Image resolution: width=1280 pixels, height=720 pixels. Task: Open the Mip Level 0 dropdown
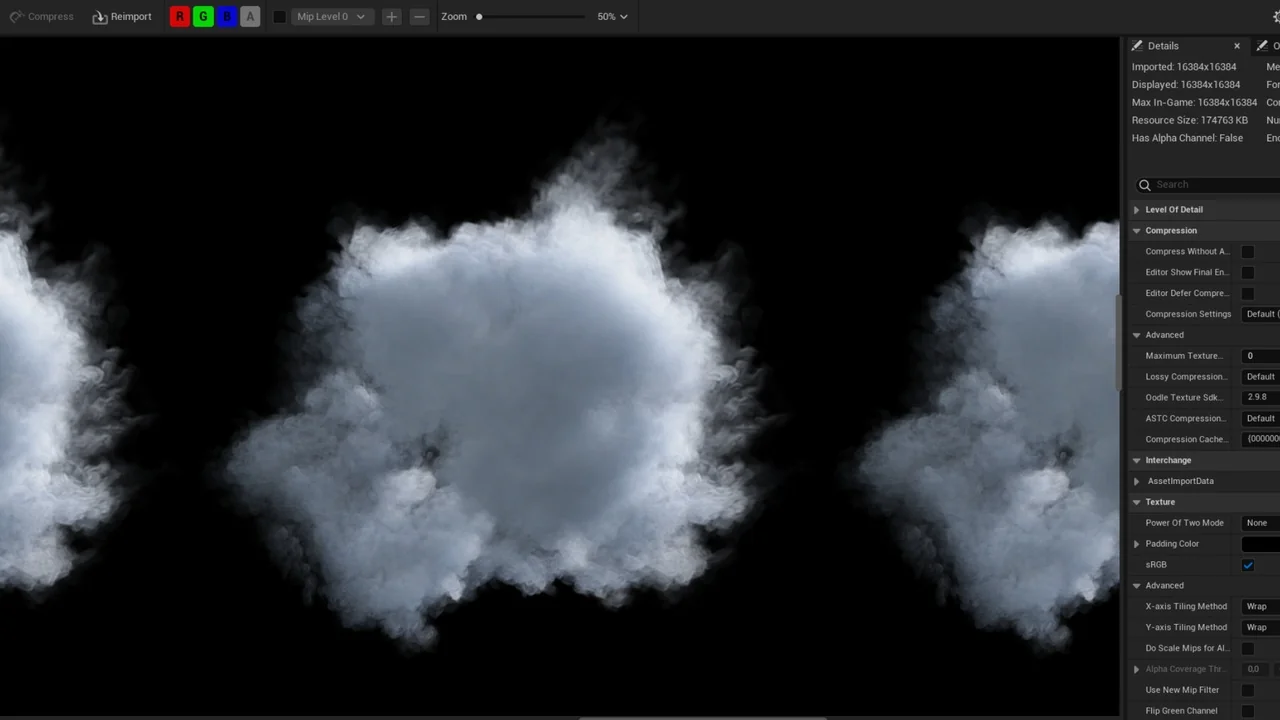(332, 17)
